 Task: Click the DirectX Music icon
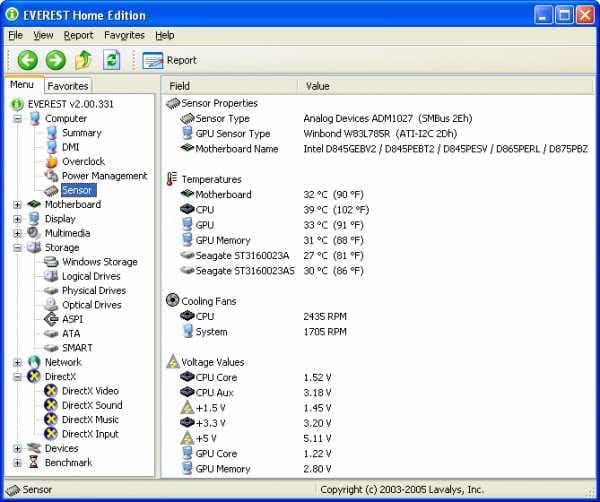[x=51, y=419]
